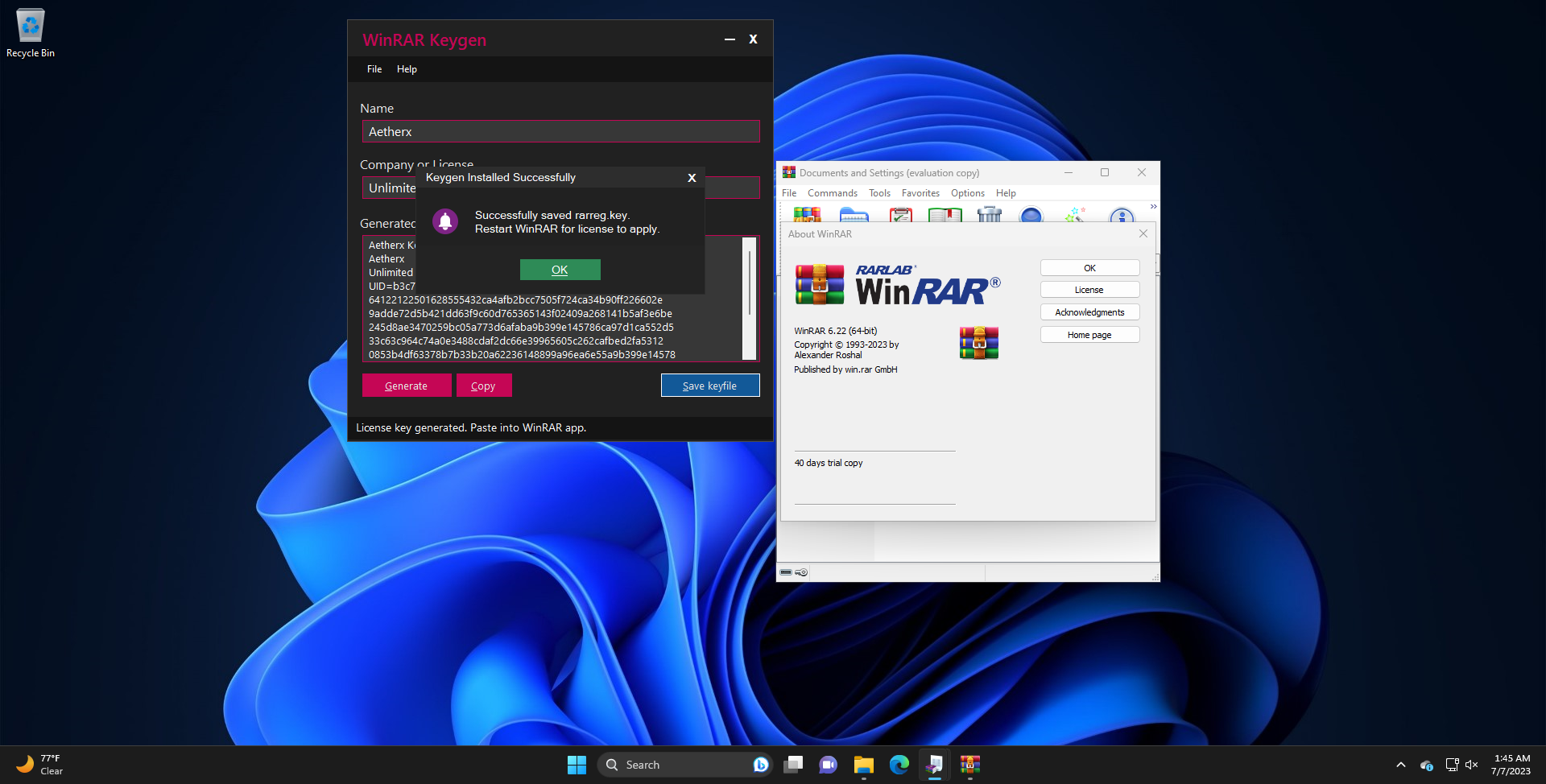
Task: Open the File menu in the WinRAR window
Action: pyautogui.click(x=789, y=193)
